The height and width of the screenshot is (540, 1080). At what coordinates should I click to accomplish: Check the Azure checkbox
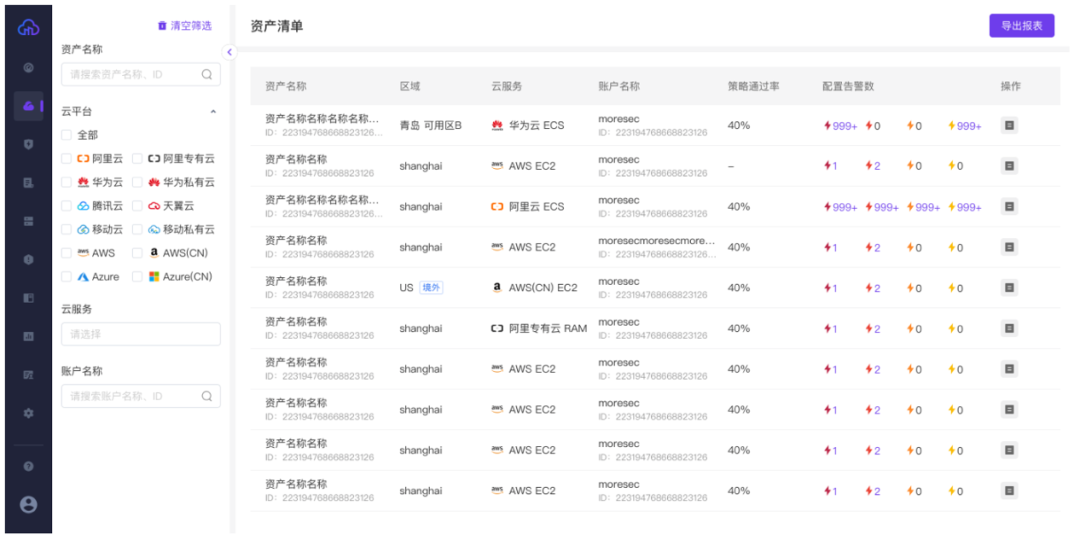click(x=66, y=276)
